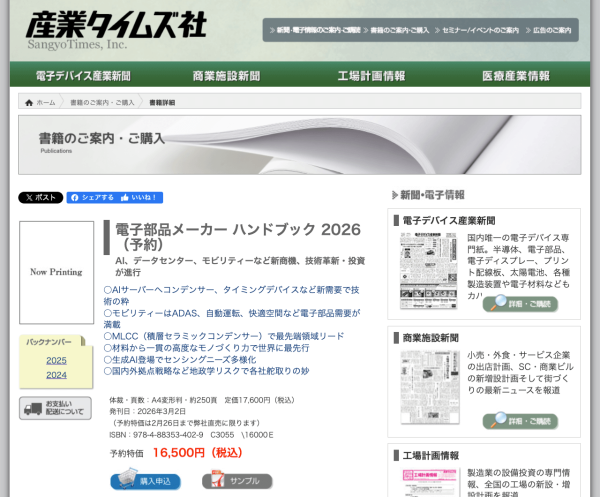Image resolution: width=600 pixels, height=497 pixels.
Task: Go to ホーム breadcrumb link
Action: click(46, 103)
